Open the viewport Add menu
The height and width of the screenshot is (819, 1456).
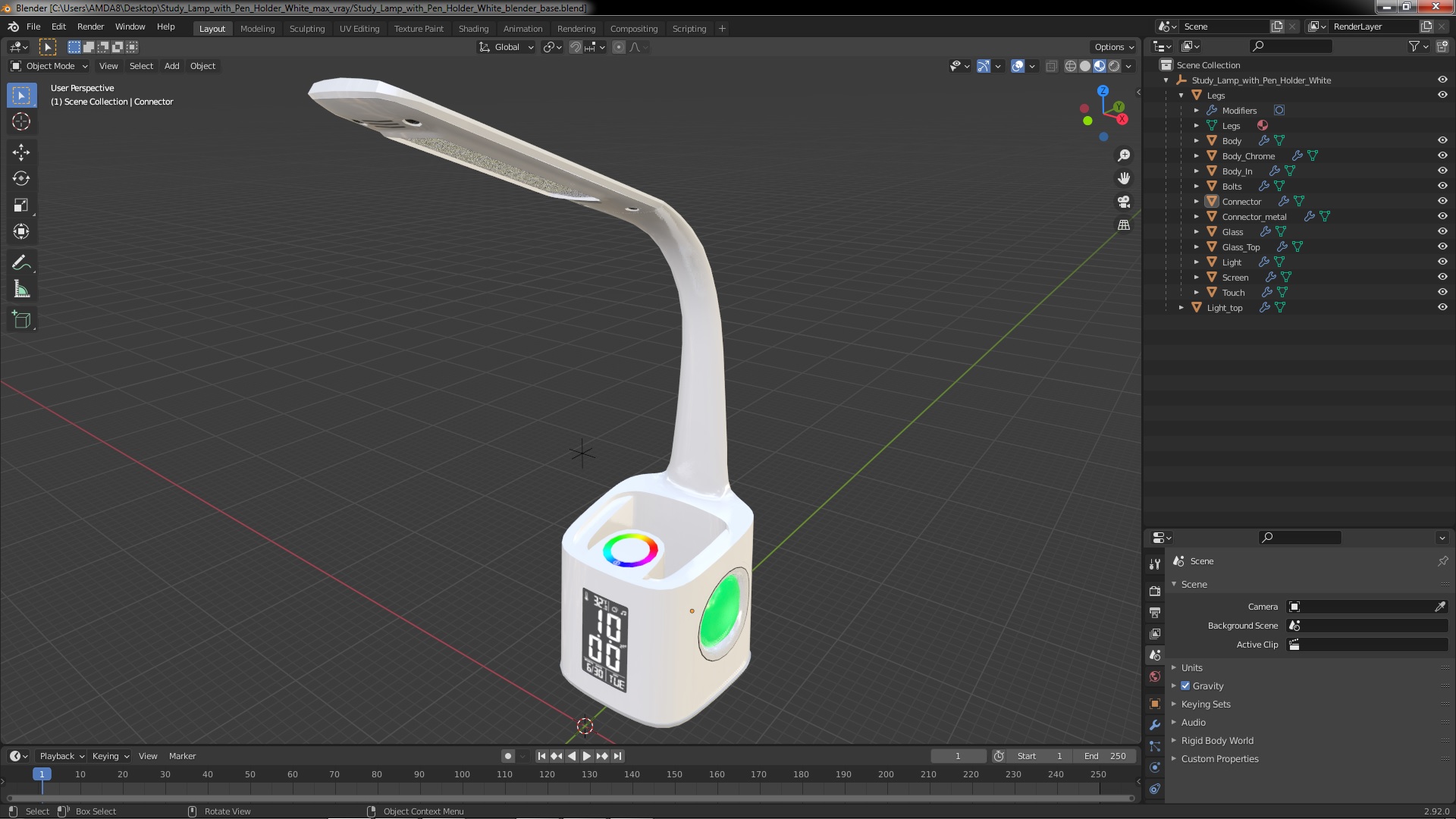[x=172, y=66]
